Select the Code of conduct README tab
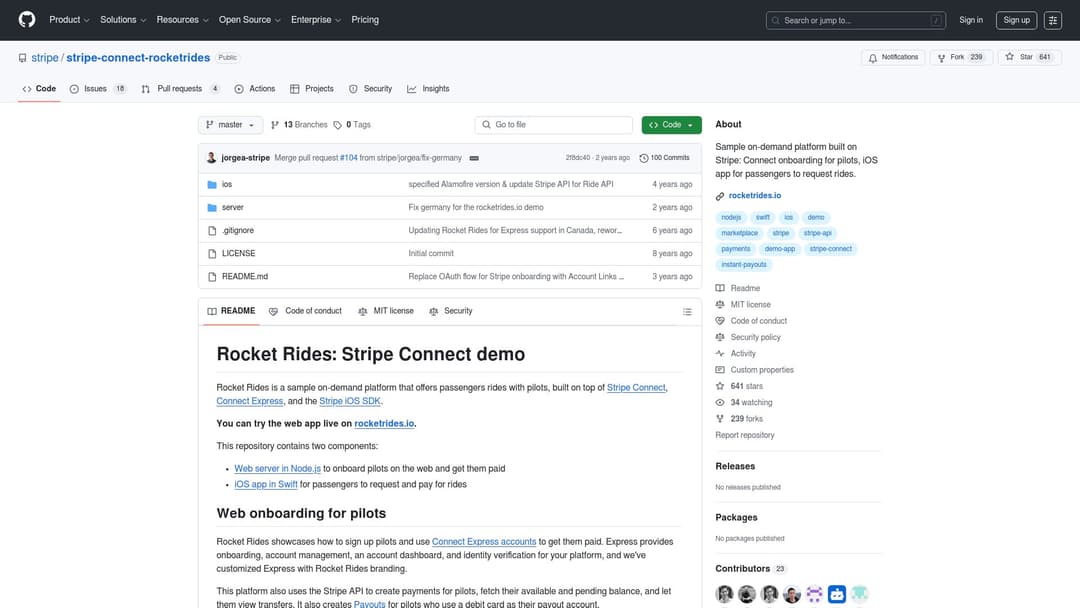The height and width of the screenshot is (608, 1080). [x=305, y=311]
